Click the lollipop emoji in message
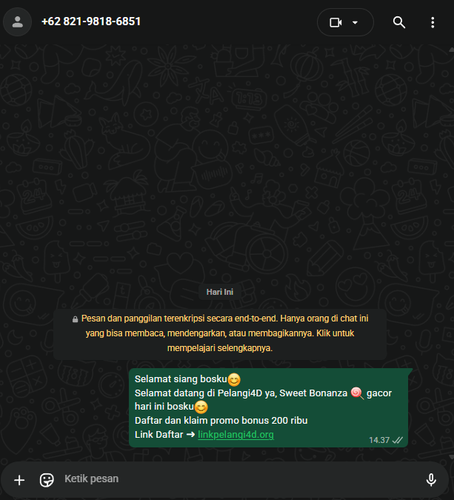Viewport: 454px width, 500px height. [357, 393]
